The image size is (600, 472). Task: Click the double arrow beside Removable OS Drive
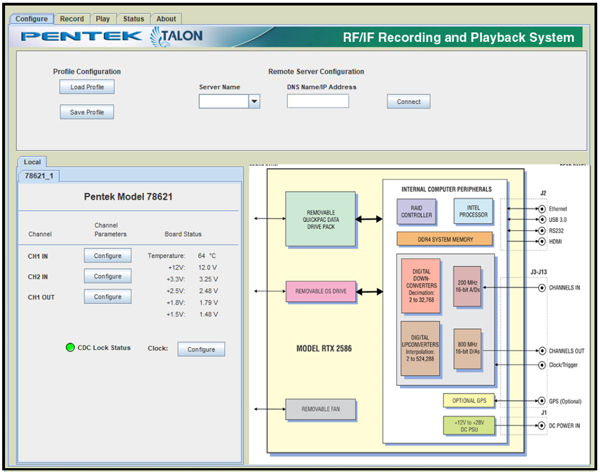pos(369,292)
